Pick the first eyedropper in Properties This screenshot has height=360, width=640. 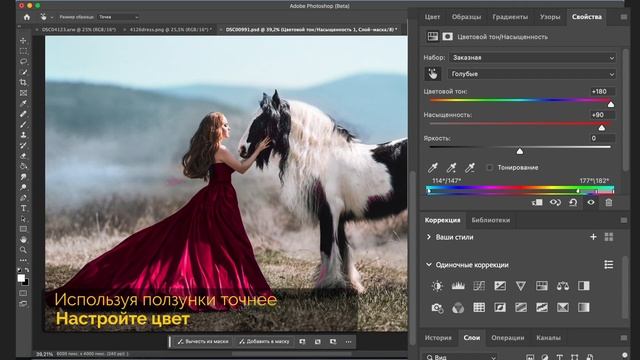click(x=433, y=167)
